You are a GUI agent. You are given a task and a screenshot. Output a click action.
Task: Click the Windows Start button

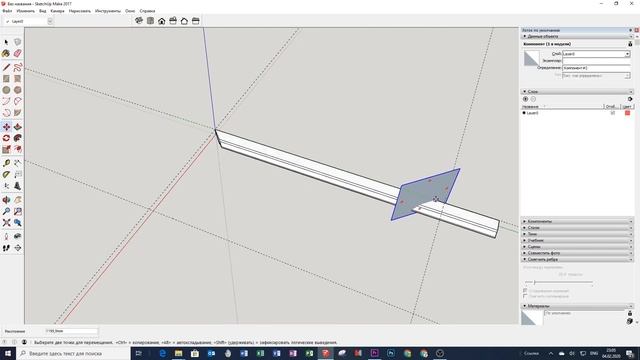tap(7, 353)
